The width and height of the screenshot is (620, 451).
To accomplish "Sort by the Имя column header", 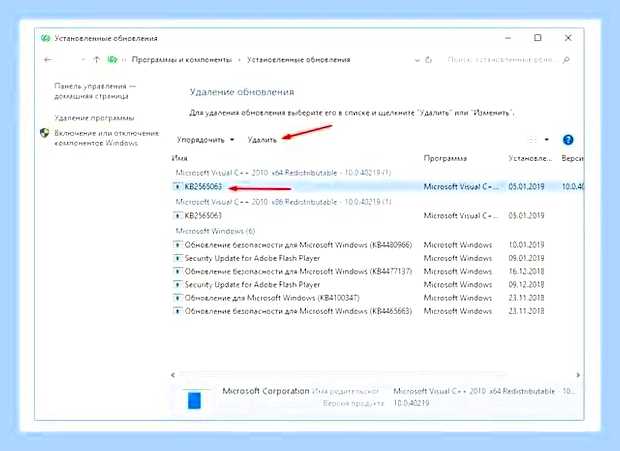I will point(180,158).
